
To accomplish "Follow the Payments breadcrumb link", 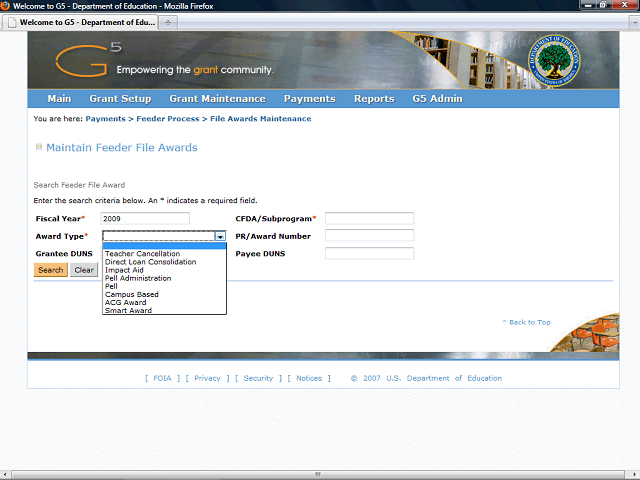I will click(105, 119).
